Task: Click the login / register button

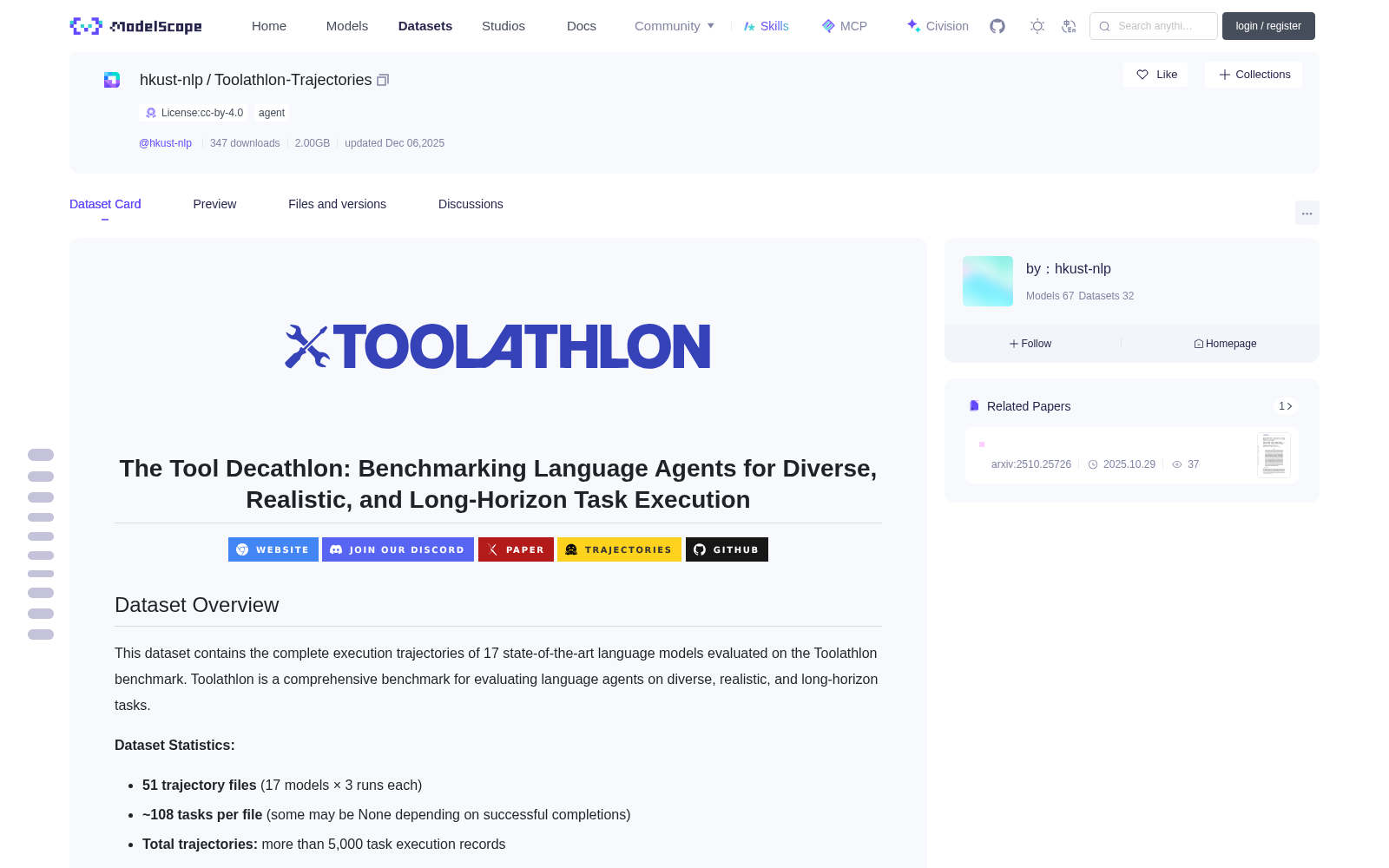Action: coord(1268,26)
